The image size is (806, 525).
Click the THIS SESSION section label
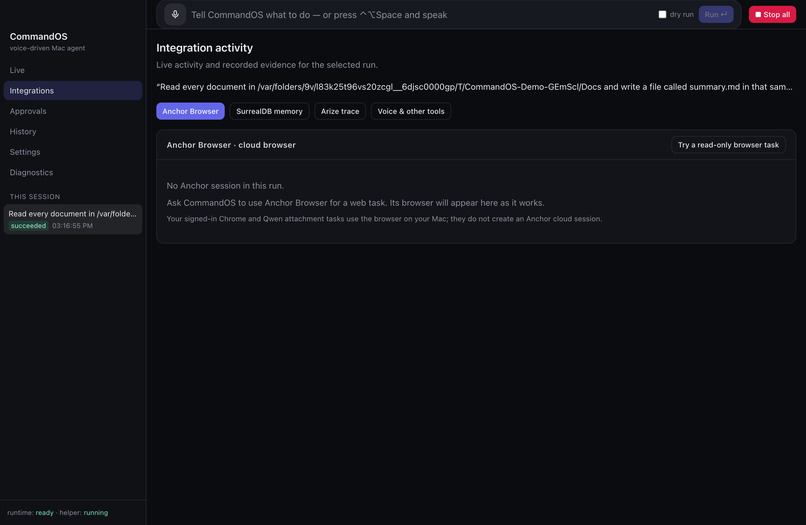point(35,196)
